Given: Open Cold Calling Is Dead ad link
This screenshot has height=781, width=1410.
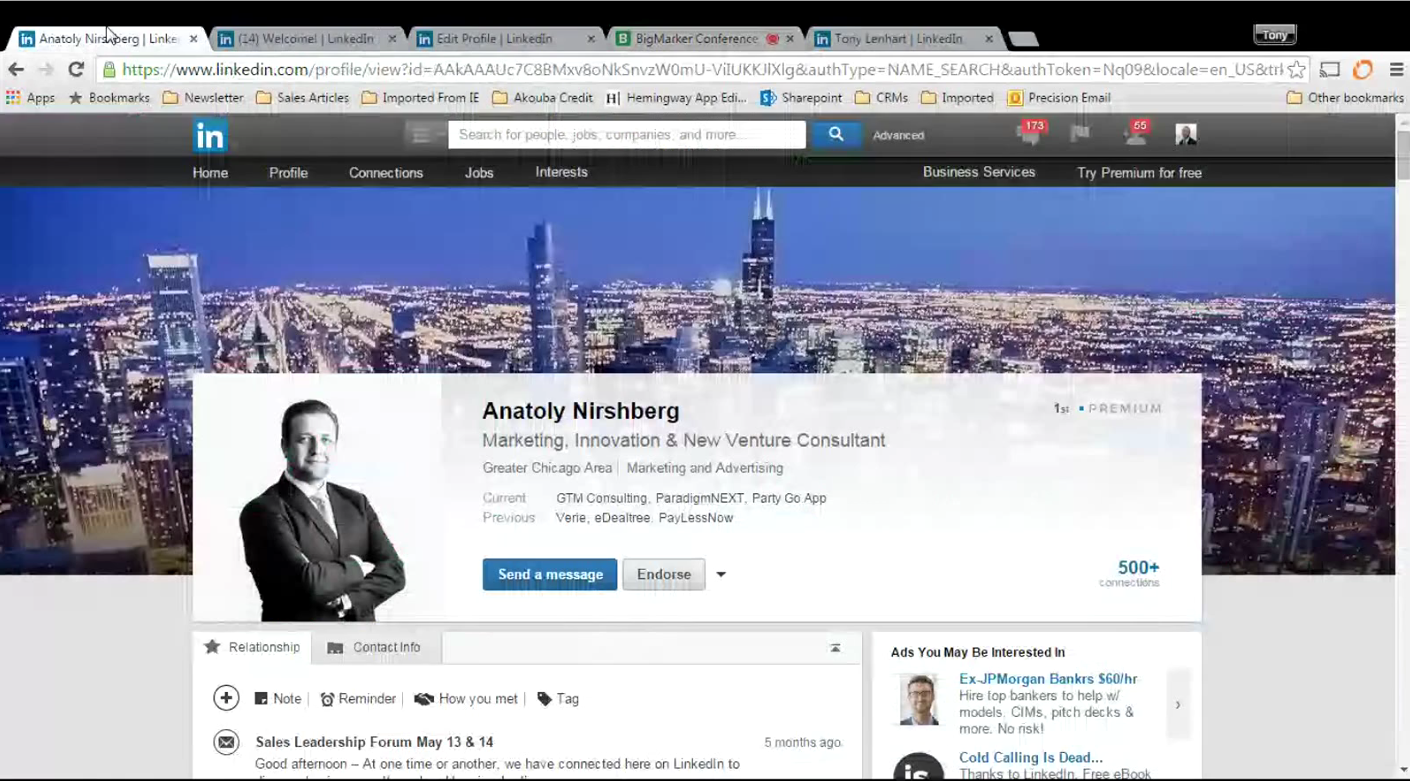Looking at the screenshot, I should point(1031,758).
